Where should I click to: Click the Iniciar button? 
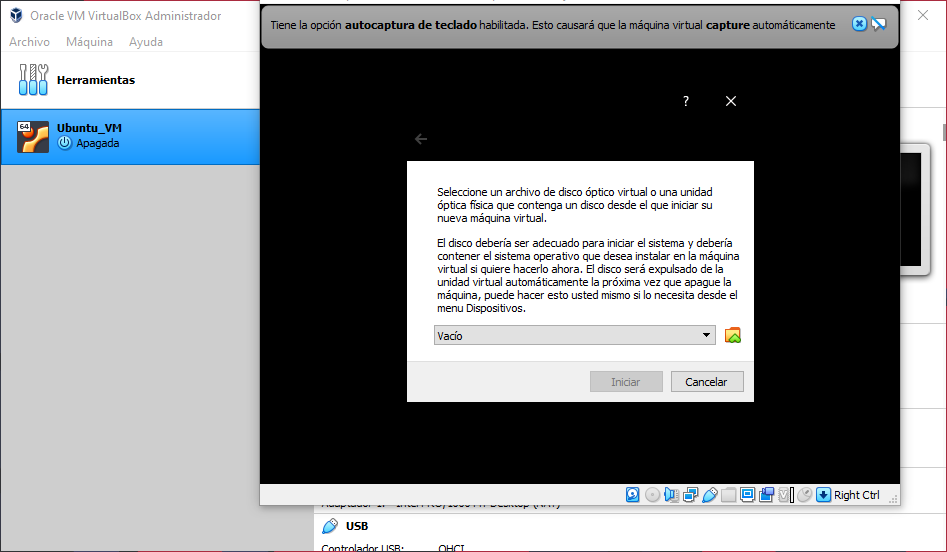click(626, 382)
